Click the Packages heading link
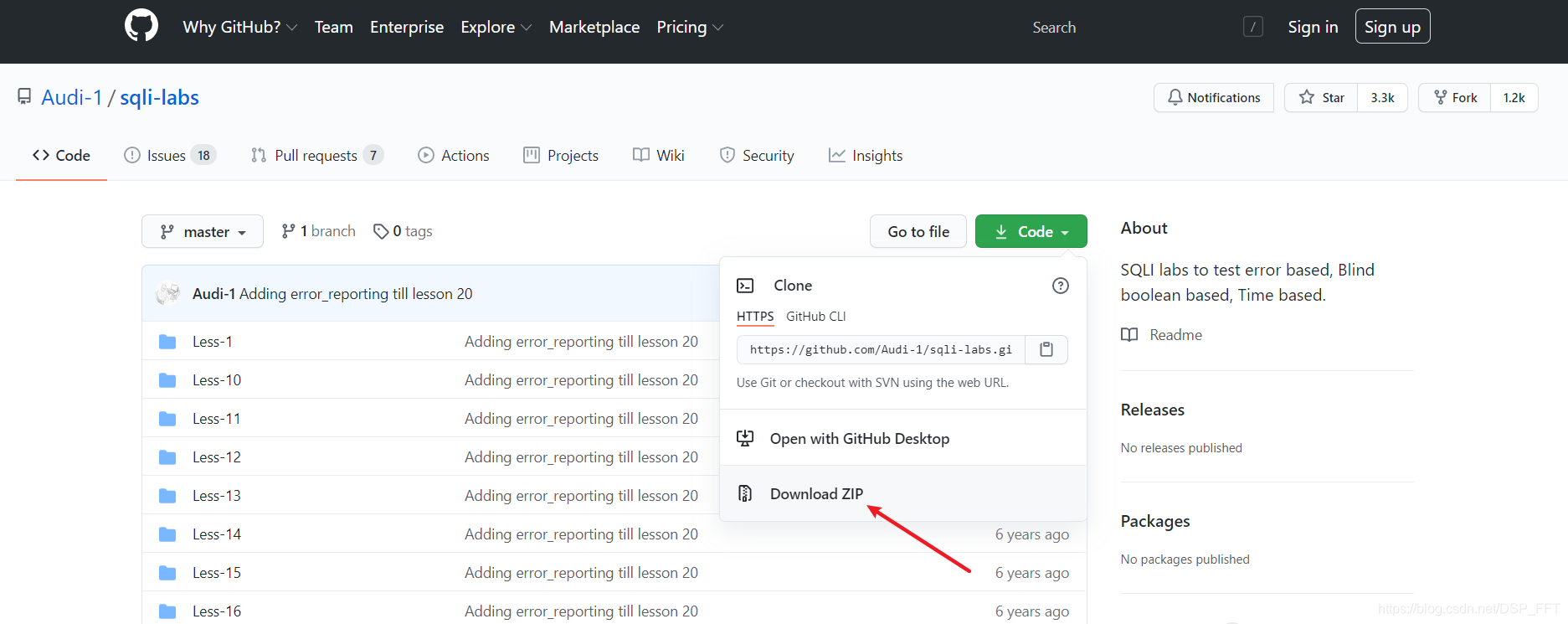 click(x=1155, y=521)
